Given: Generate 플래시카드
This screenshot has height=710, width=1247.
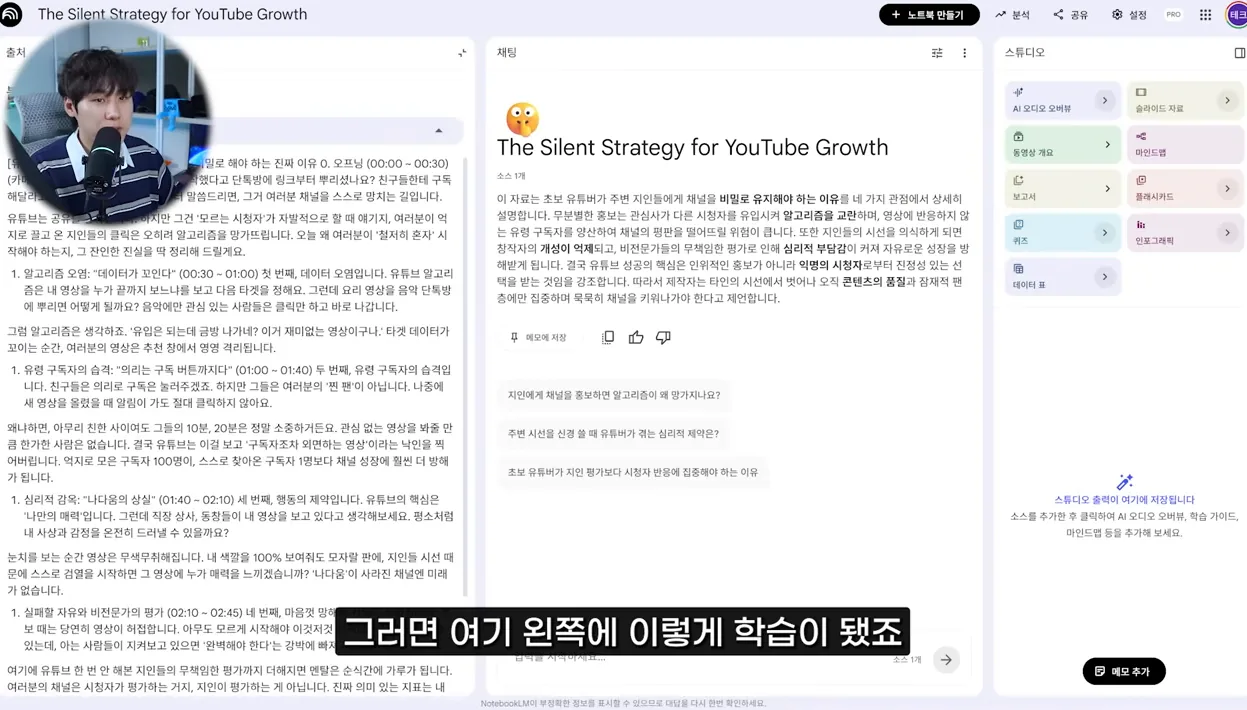Looking at the screenshot, I should point(1185,188).
